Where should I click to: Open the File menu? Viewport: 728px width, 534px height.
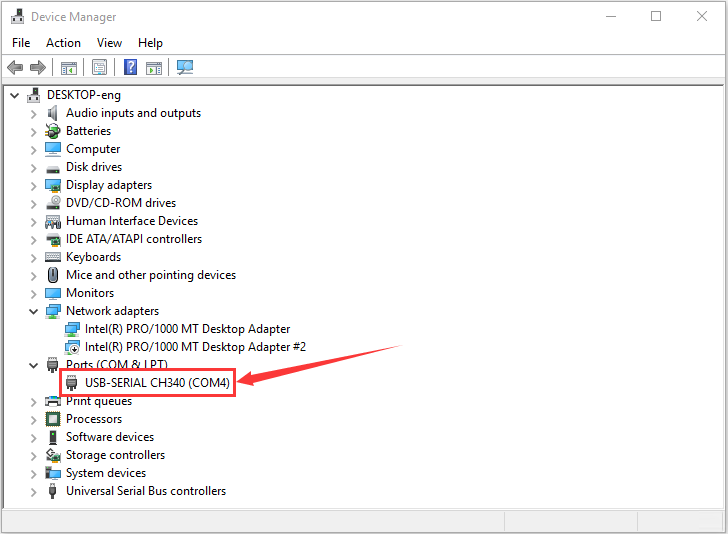(21, 43)
